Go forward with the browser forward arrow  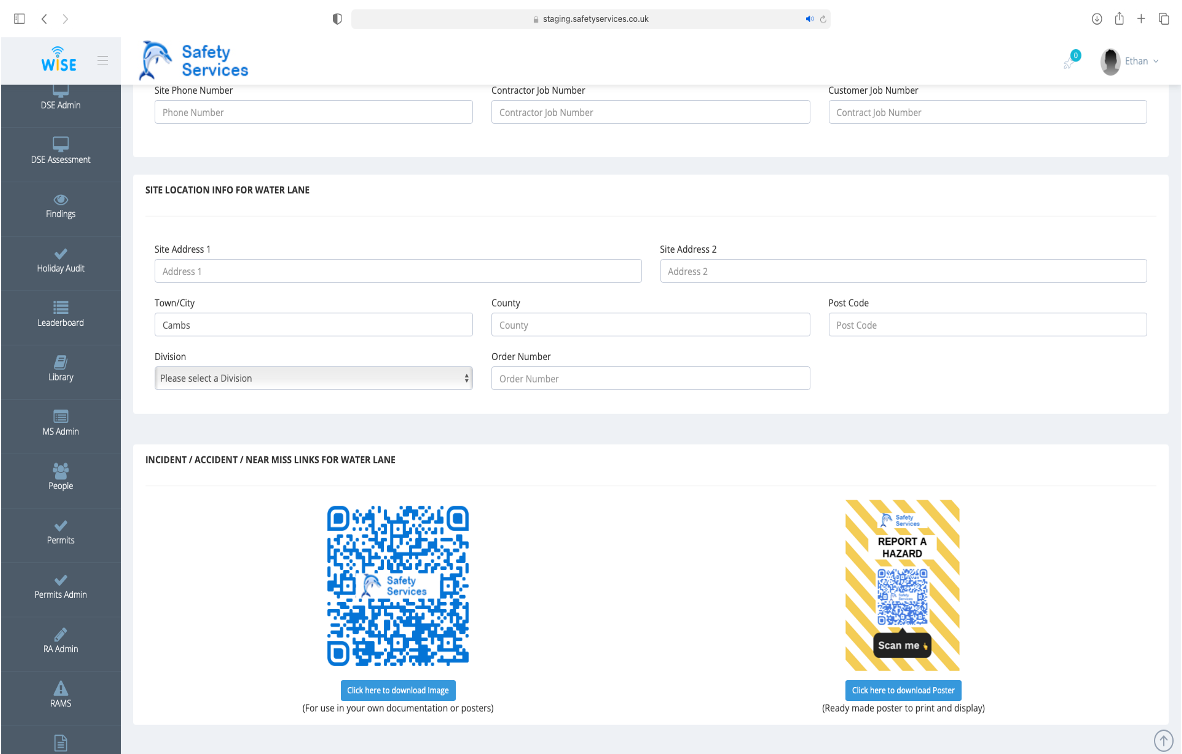(66, 19)
